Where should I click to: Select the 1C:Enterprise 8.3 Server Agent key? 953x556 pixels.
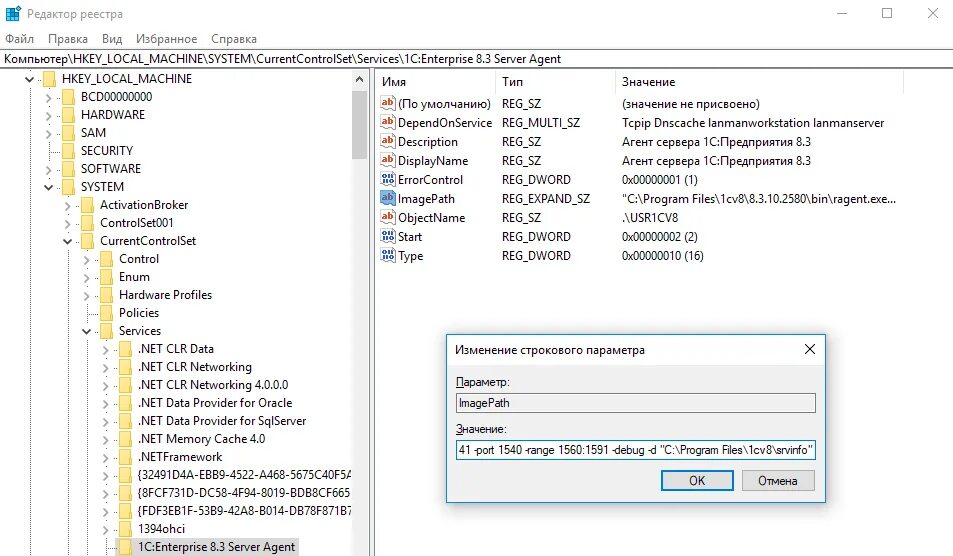click(x=216, y=547)
